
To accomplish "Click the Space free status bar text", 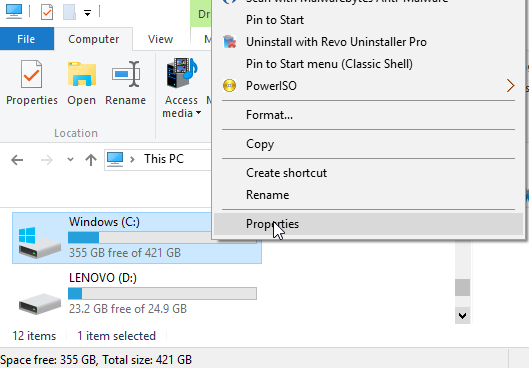I will pos(96,360).
